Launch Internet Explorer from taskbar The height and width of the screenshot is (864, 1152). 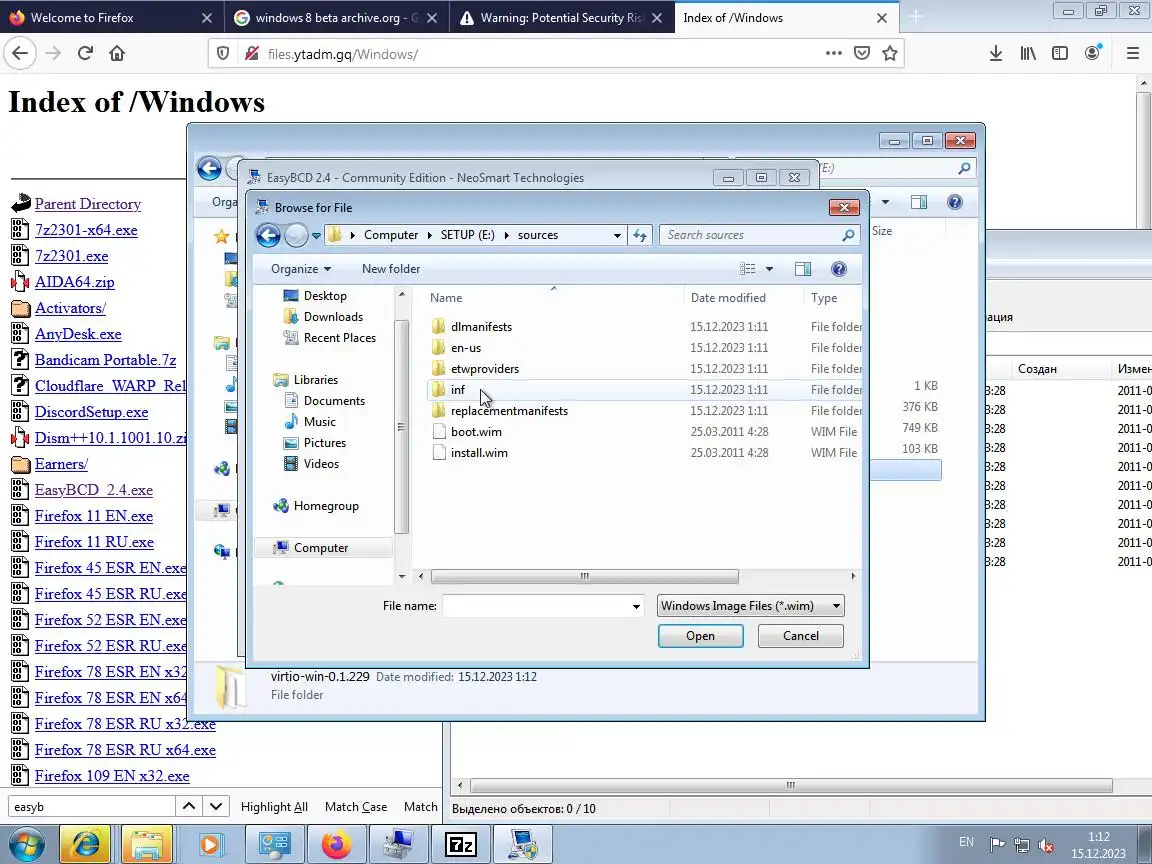point(85,844)
